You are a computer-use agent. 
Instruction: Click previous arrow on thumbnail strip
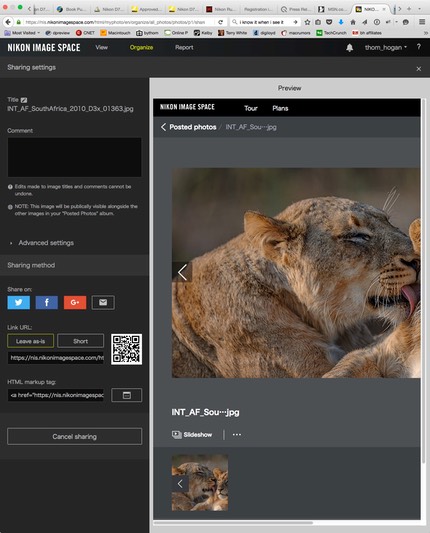tap(180, 483)
